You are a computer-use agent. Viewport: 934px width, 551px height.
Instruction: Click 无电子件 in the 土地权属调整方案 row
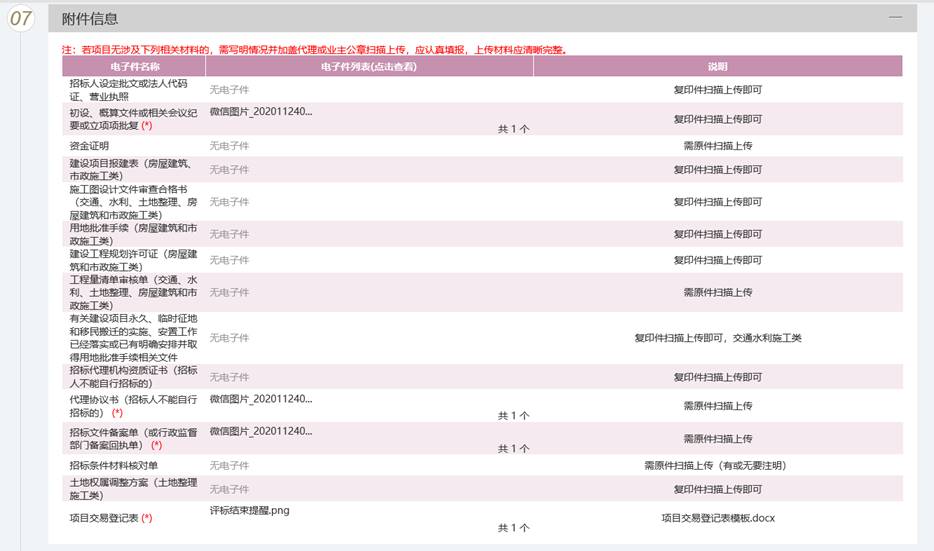pyautogui.click(x=229, y=489)
